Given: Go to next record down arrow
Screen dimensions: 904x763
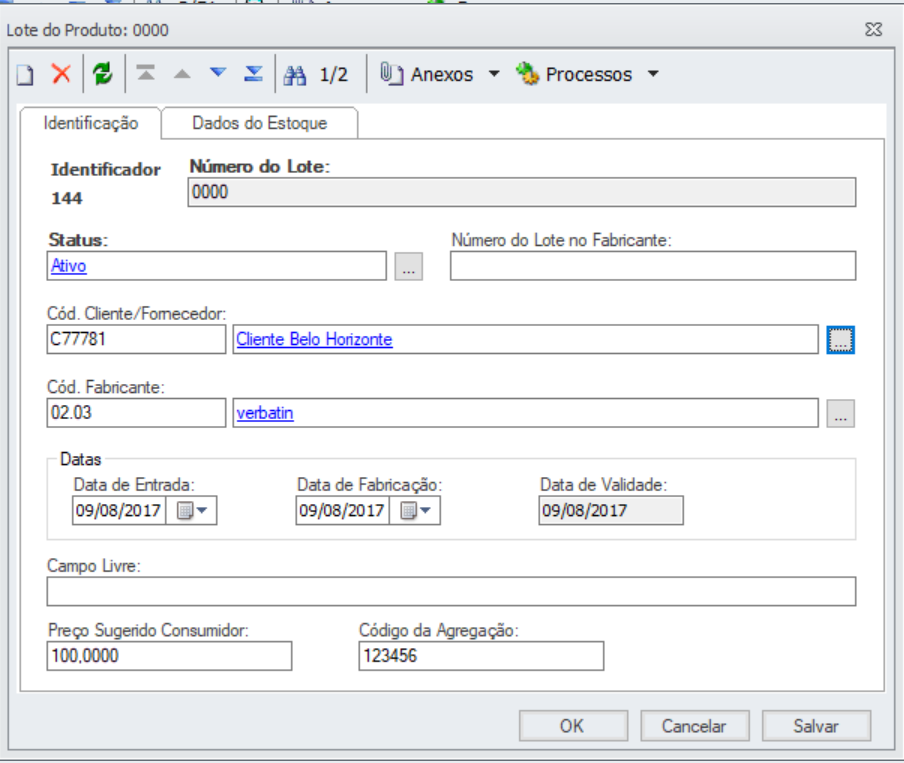Looking at the screenshot, I should click(218, 73).
